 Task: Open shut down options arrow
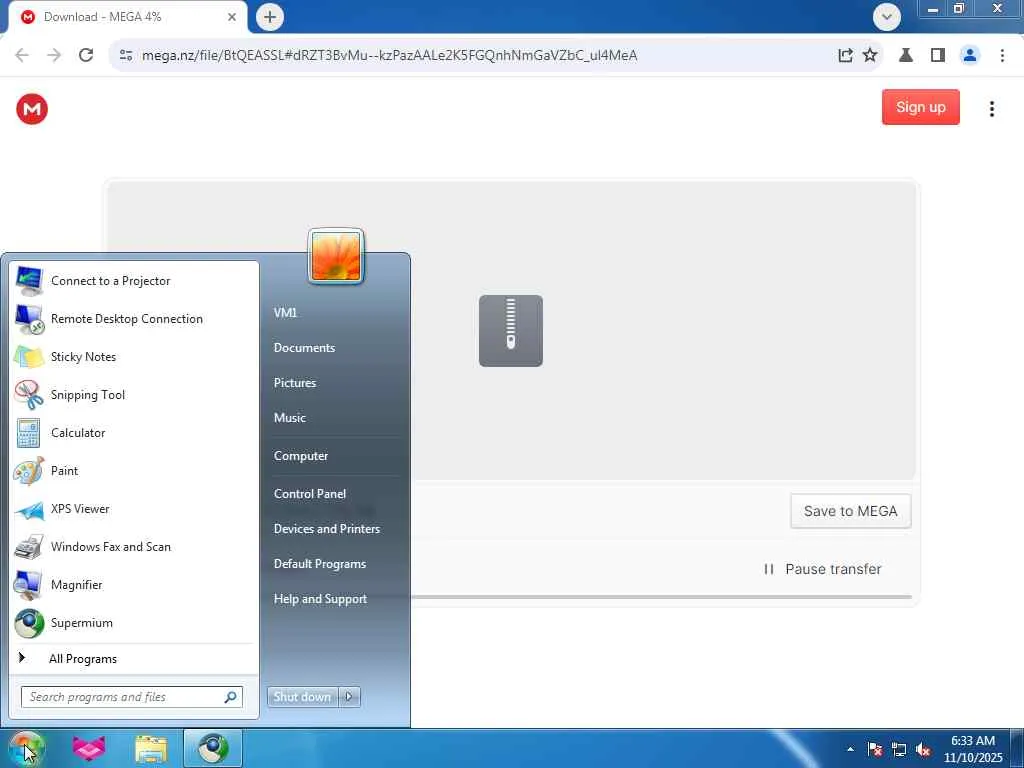pyautogui.click(x=349, y=697)
